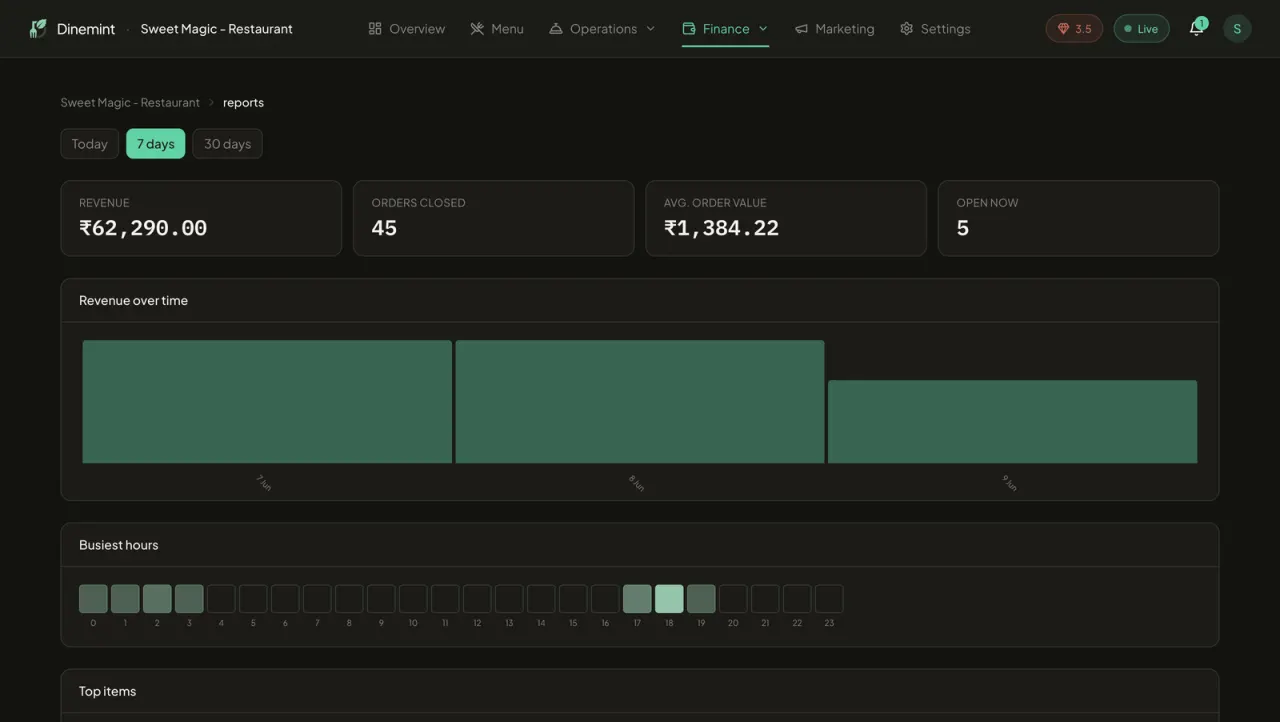Click the hour 19 busiest-hours cell
Image resolution: width=1280 pixels, height=722 pixels.
[x=701, y=599]
